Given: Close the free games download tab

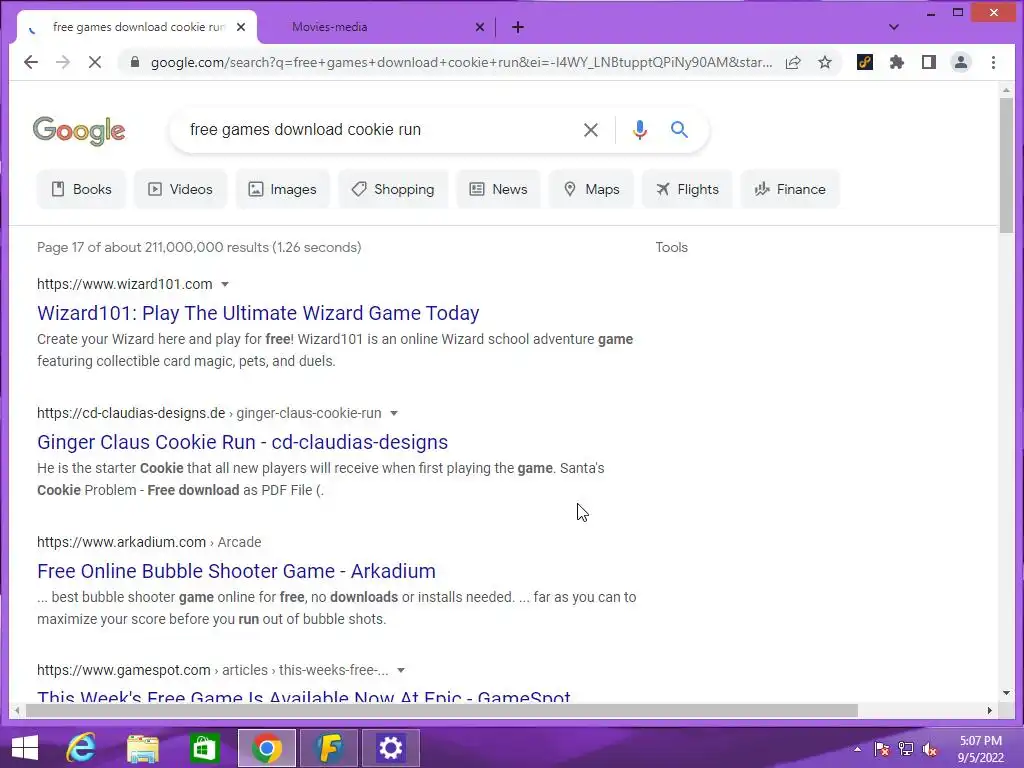Looking at the screenshot, I should (241, 27).
